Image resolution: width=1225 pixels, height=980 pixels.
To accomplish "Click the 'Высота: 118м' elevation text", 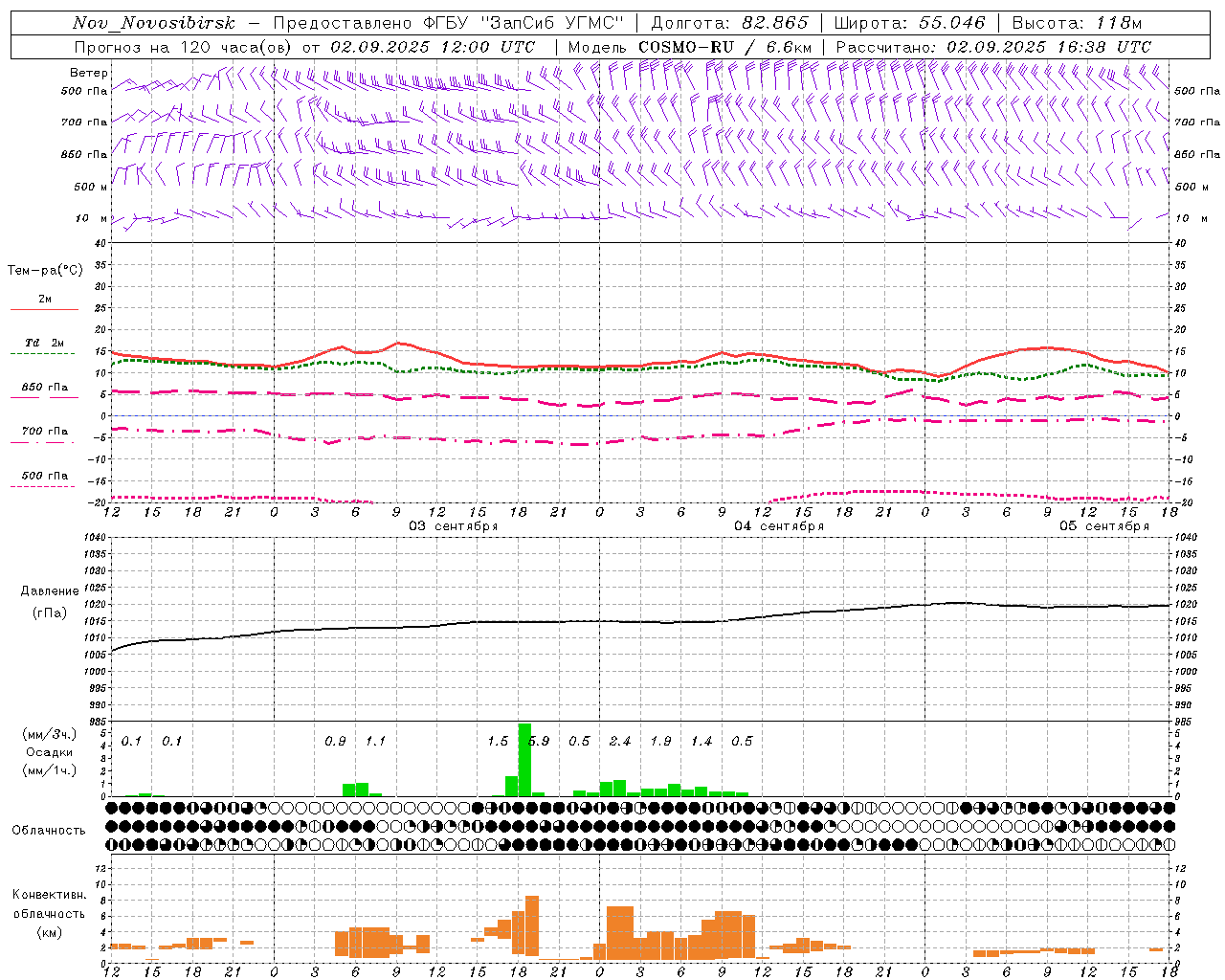I will click(x=1078, y=24).
